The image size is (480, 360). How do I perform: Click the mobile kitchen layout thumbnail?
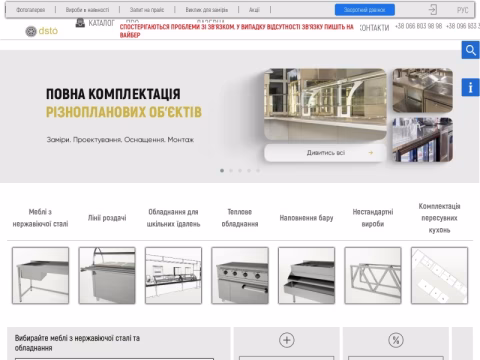(x=439, y=275)
